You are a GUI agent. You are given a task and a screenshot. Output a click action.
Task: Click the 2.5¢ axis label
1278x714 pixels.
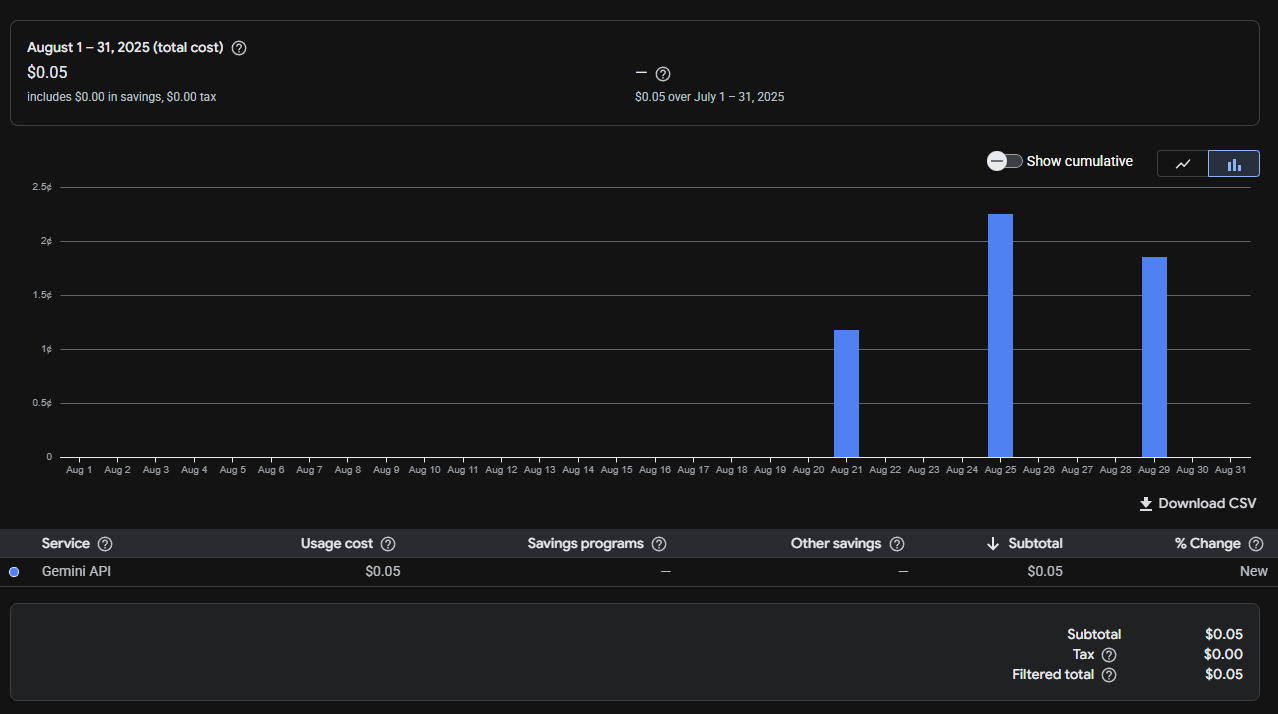pos(42,187)
